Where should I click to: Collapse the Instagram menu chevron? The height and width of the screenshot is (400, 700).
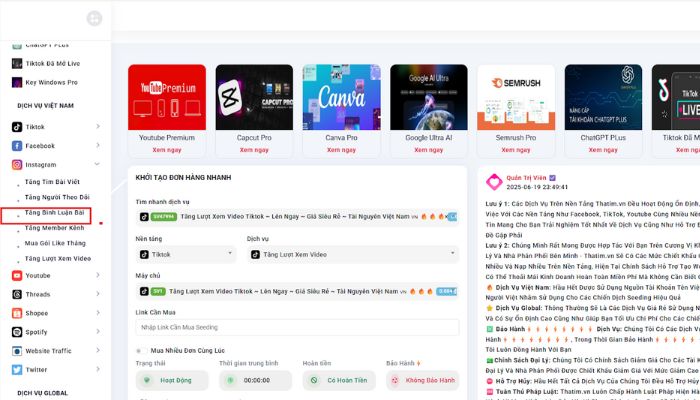[97, 164]
